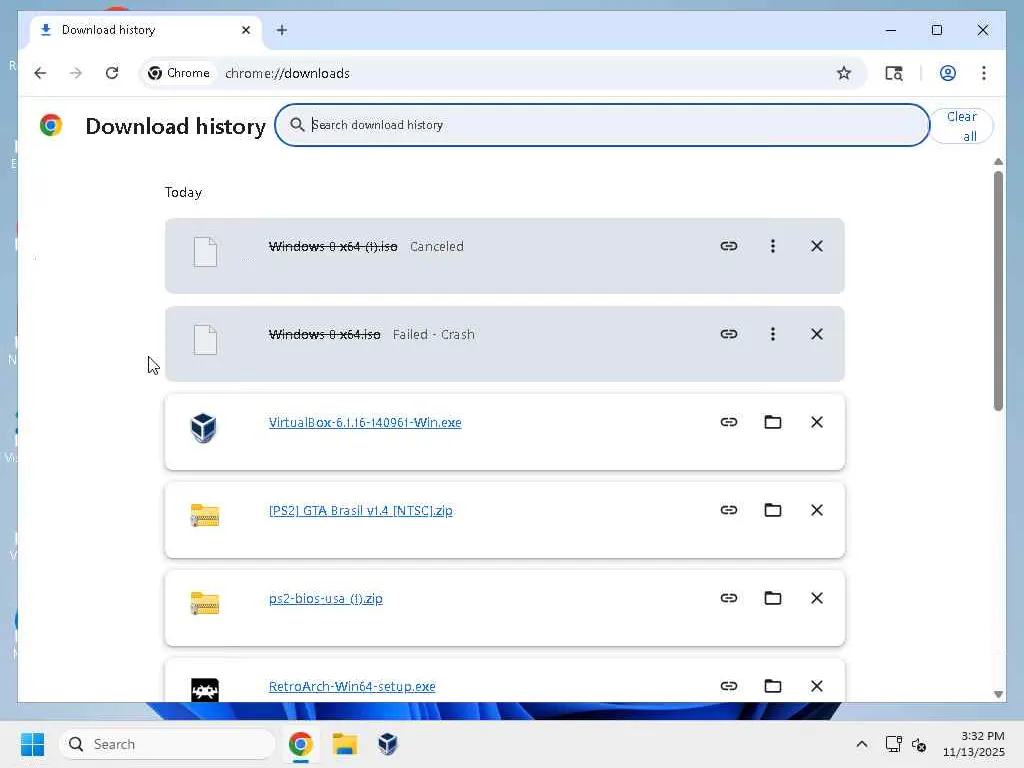Viewport: 1024px width, 768px height.
Task: Show hidden system tray icons
Action: point(862,744)
